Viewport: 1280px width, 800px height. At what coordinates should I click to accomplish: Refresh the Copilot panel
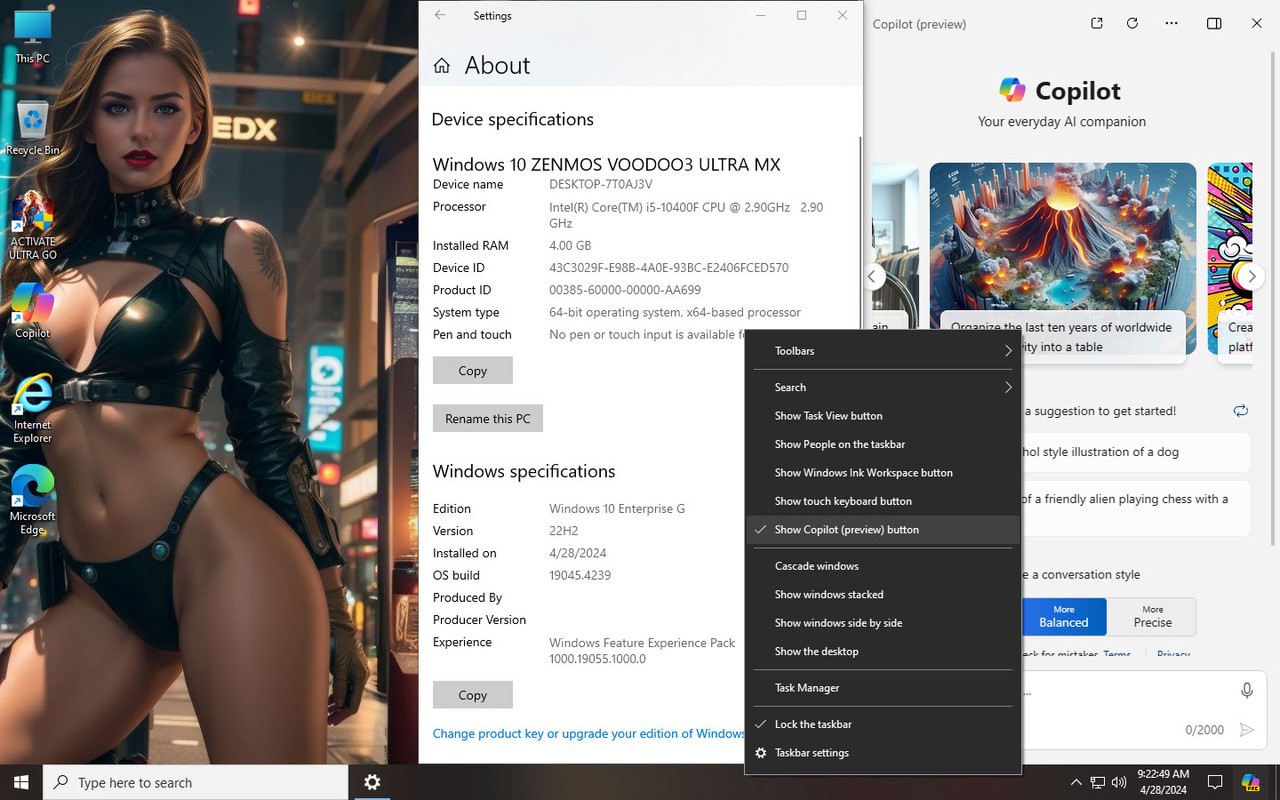pyautogui.click(x=1132, y=23)
